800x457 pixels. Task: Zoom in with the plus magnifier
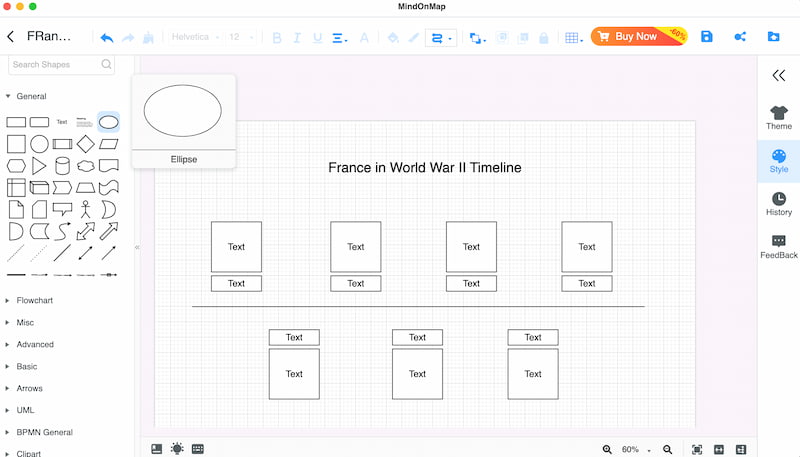[x=607, y=449]
